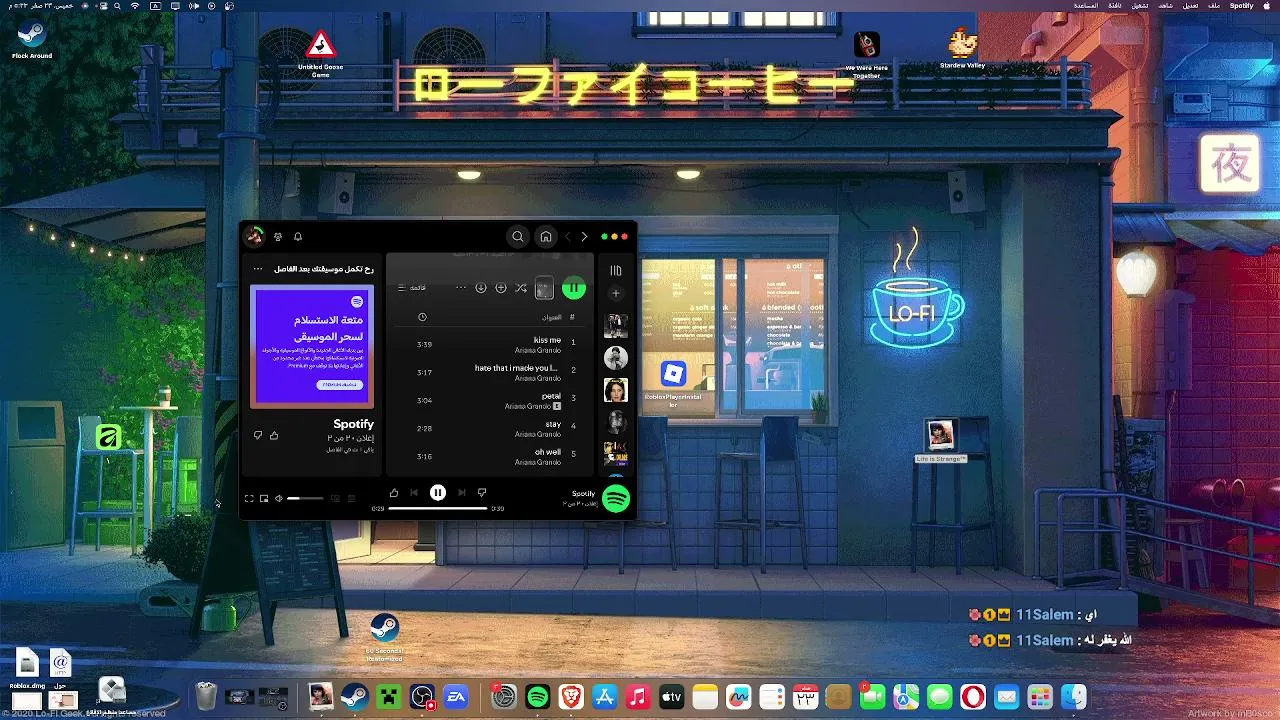This screenshot has width=1280, height=720.
Task: Pause playback in bottom player bar
Action: coord(437,492)
